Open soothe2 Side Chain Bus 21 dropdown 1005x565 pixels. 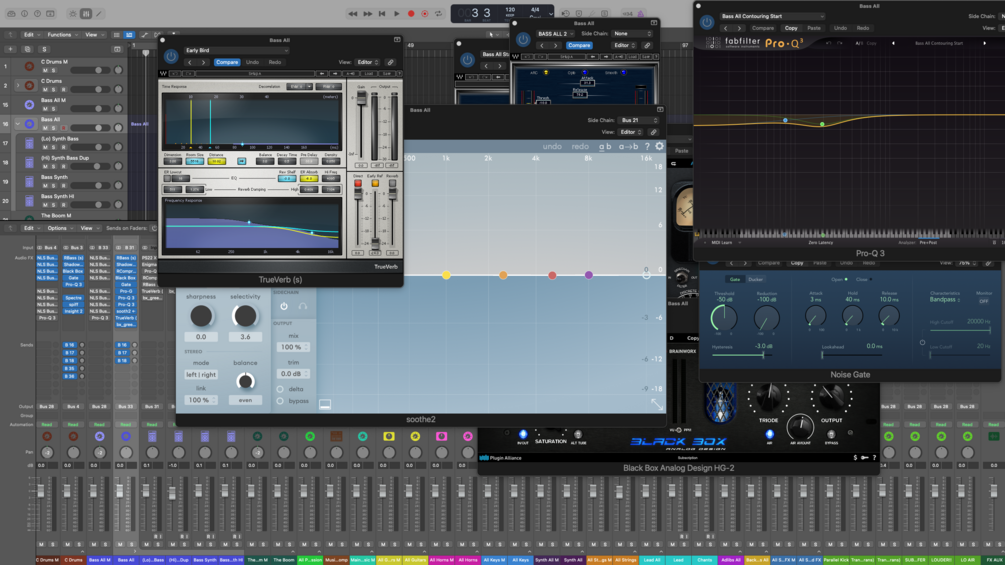click(638, 120)
